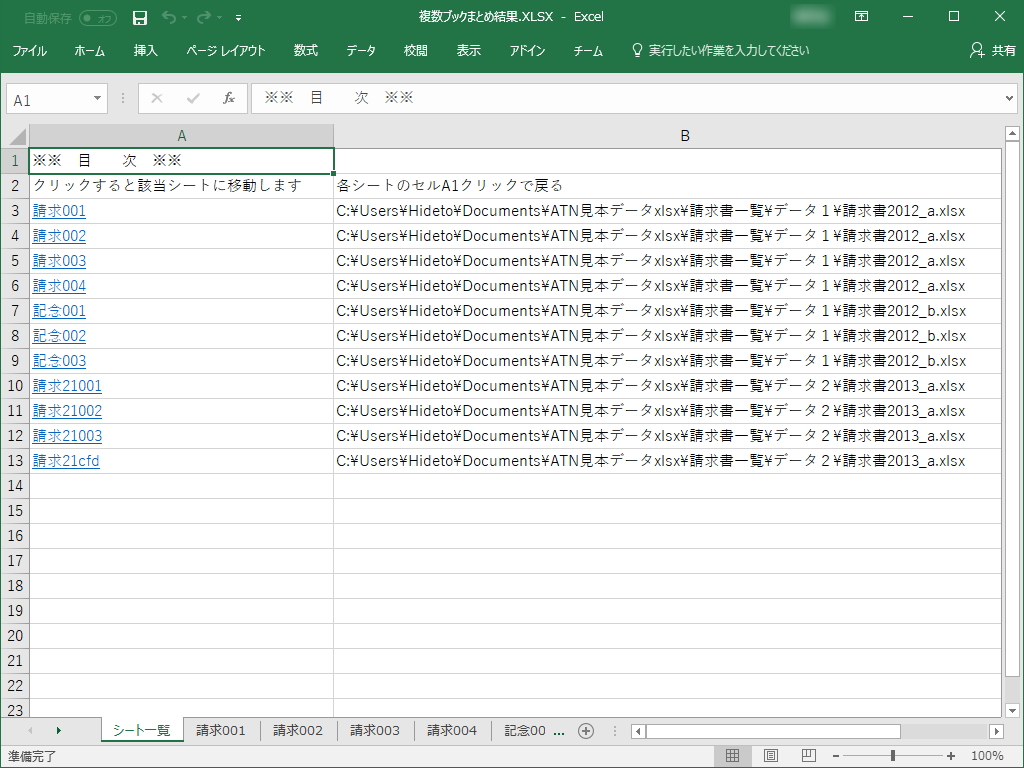Click the Ribbon Display Options icon
This screenshot has width=1024, height=768.
(861, 17)
